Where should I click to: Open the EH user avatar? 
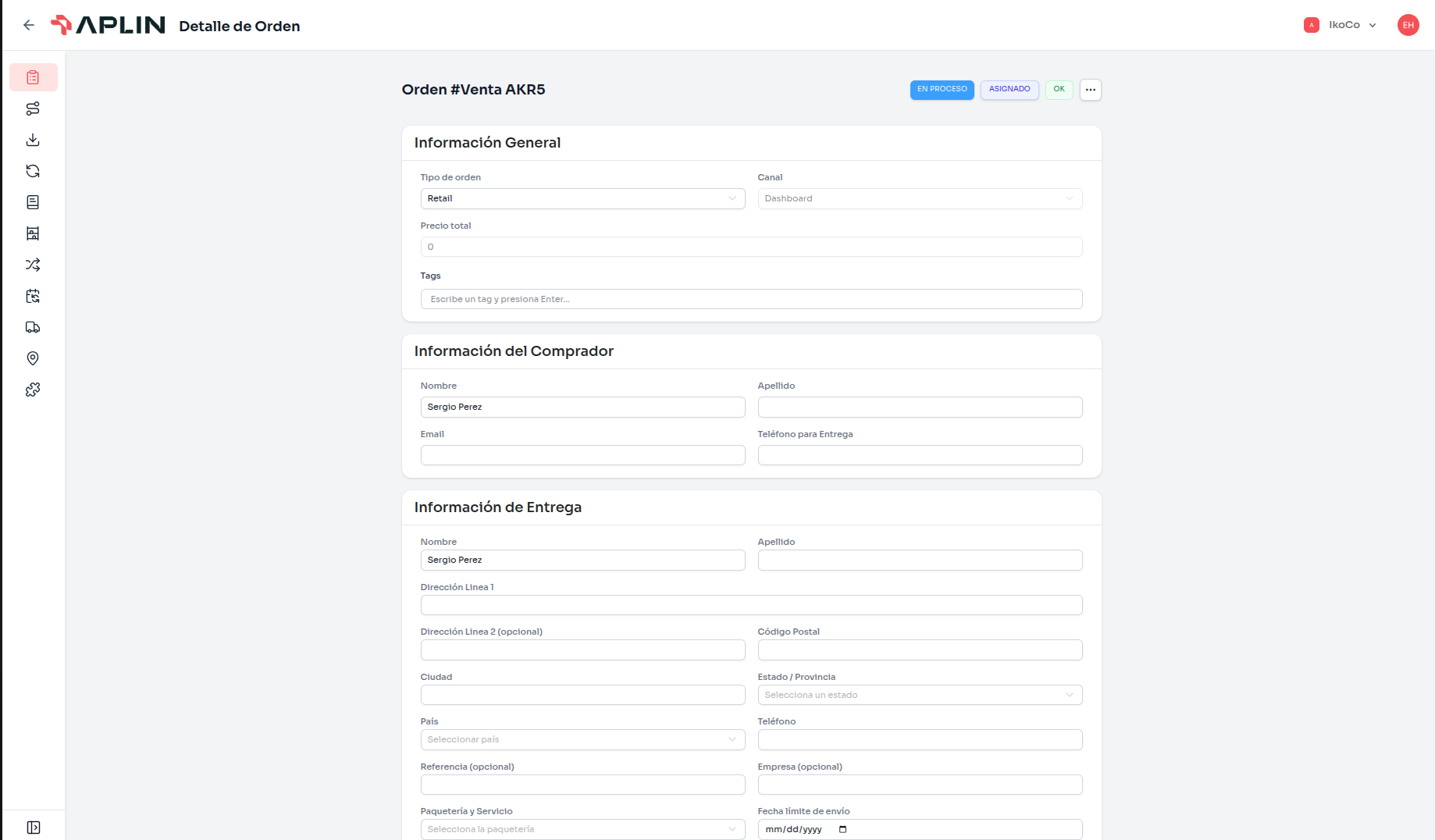(x=1408, y=25)
